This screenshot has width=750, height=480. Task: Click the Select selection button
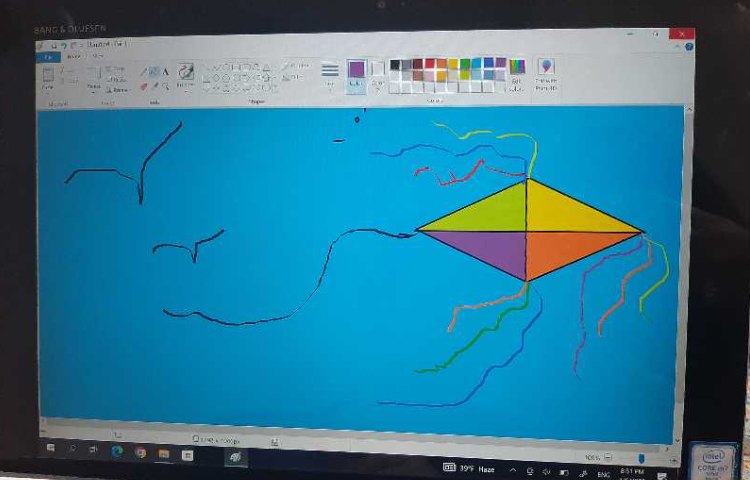click(94, 77)
